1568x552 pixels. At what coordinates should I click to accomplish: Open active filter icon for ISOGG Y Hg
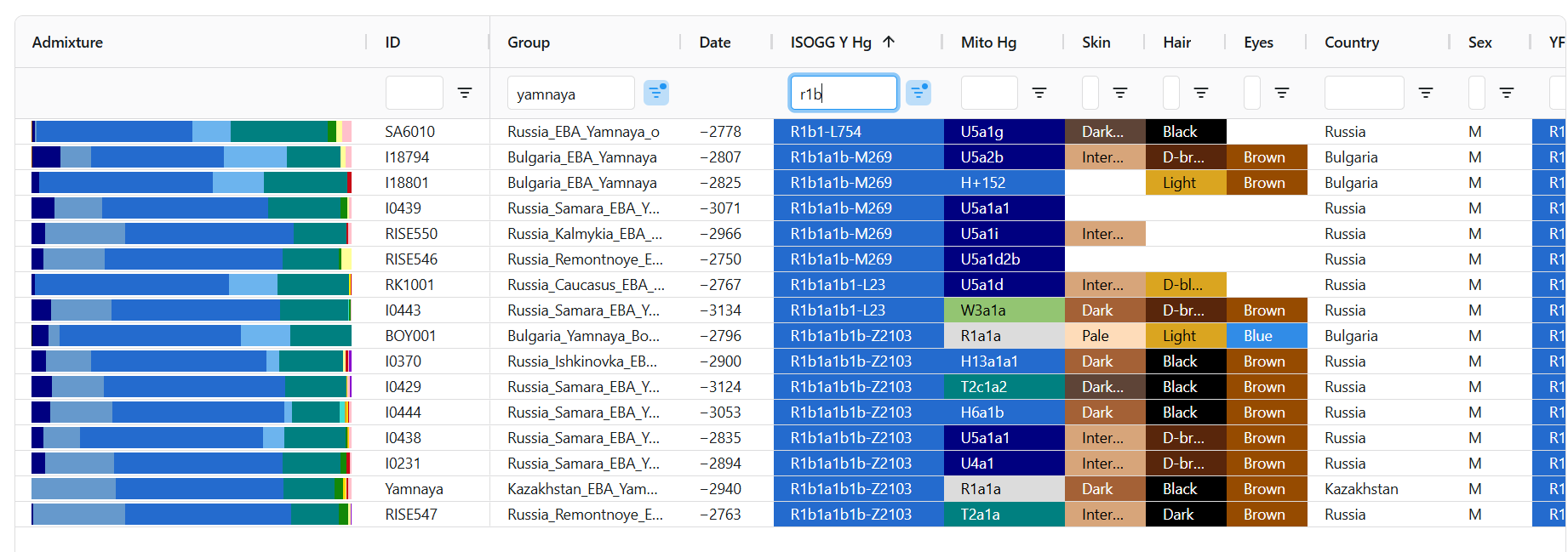pyautogui.click(x=918, y=93)
